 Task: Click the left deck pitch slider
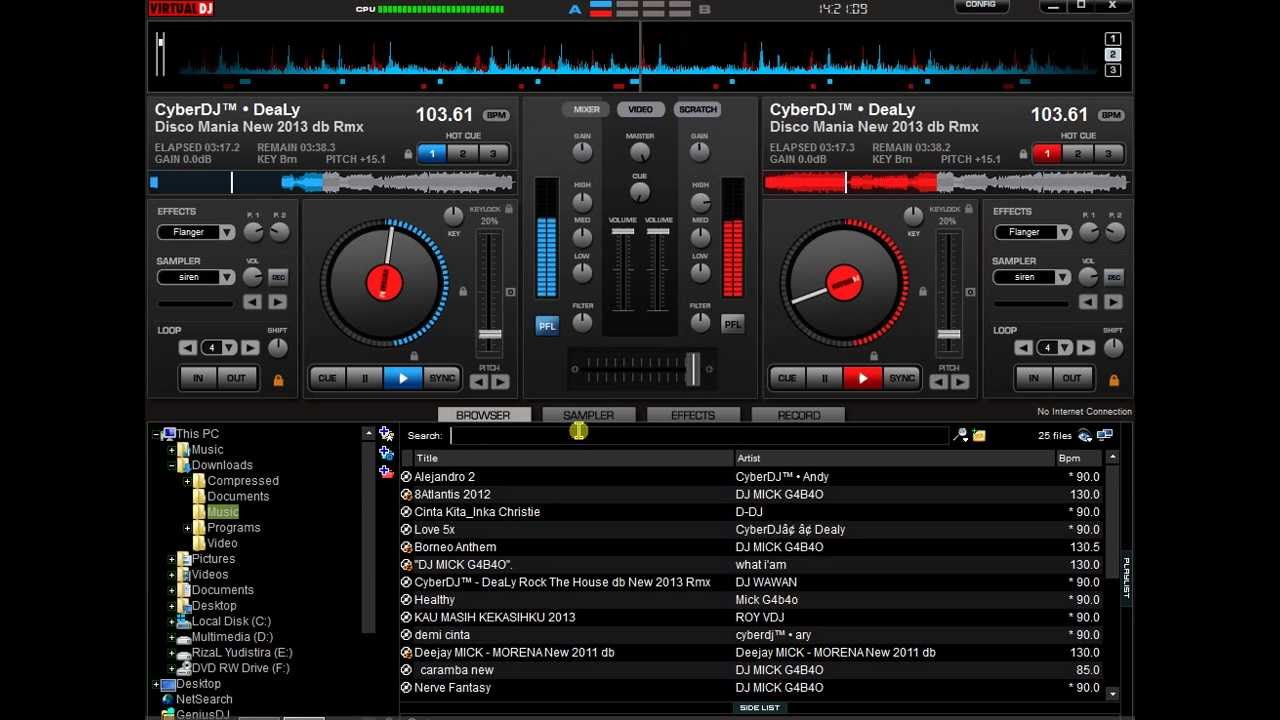(490, 335)
